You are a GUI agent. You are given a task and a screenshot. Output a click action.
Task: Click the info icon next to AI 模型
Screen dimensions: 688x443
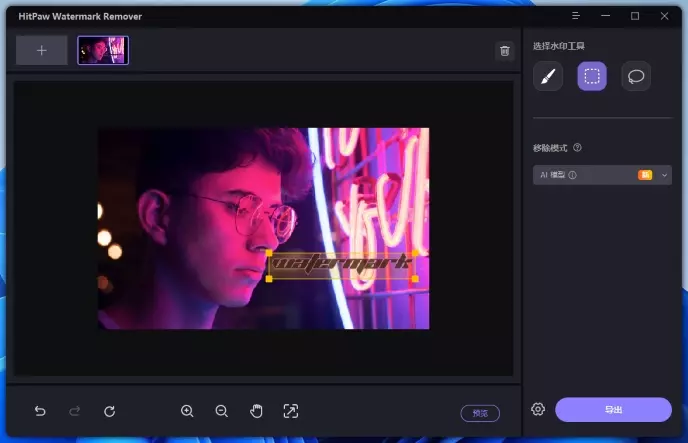[x=573, y=175]
